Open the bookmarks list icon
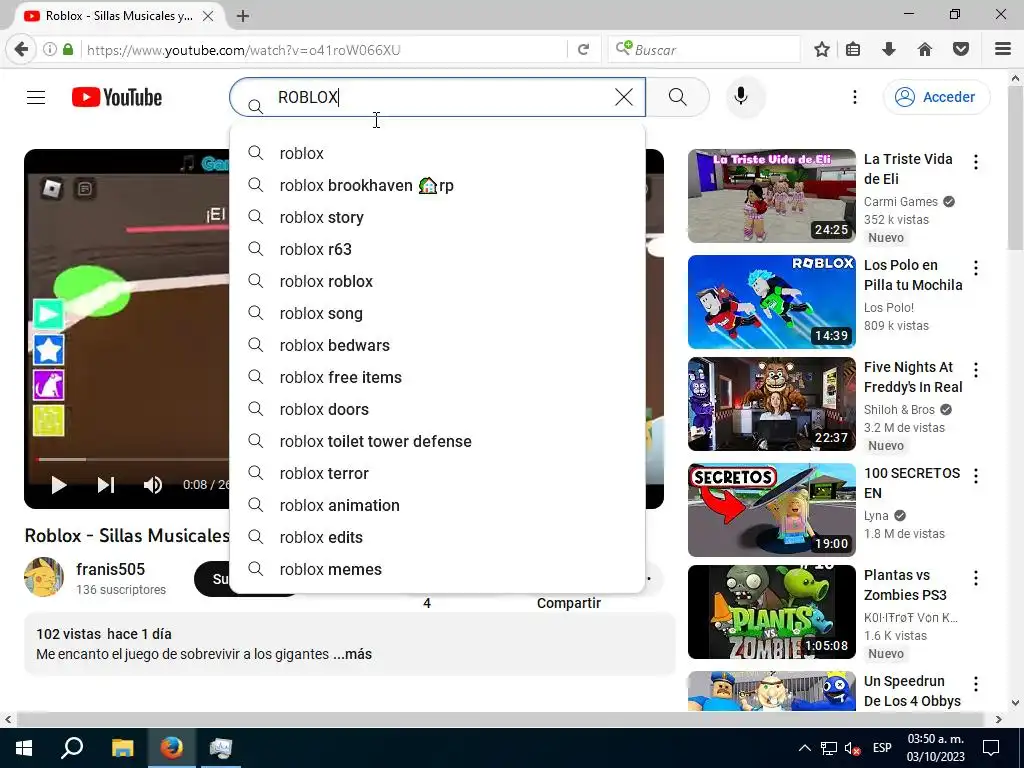 coord(854,50)
